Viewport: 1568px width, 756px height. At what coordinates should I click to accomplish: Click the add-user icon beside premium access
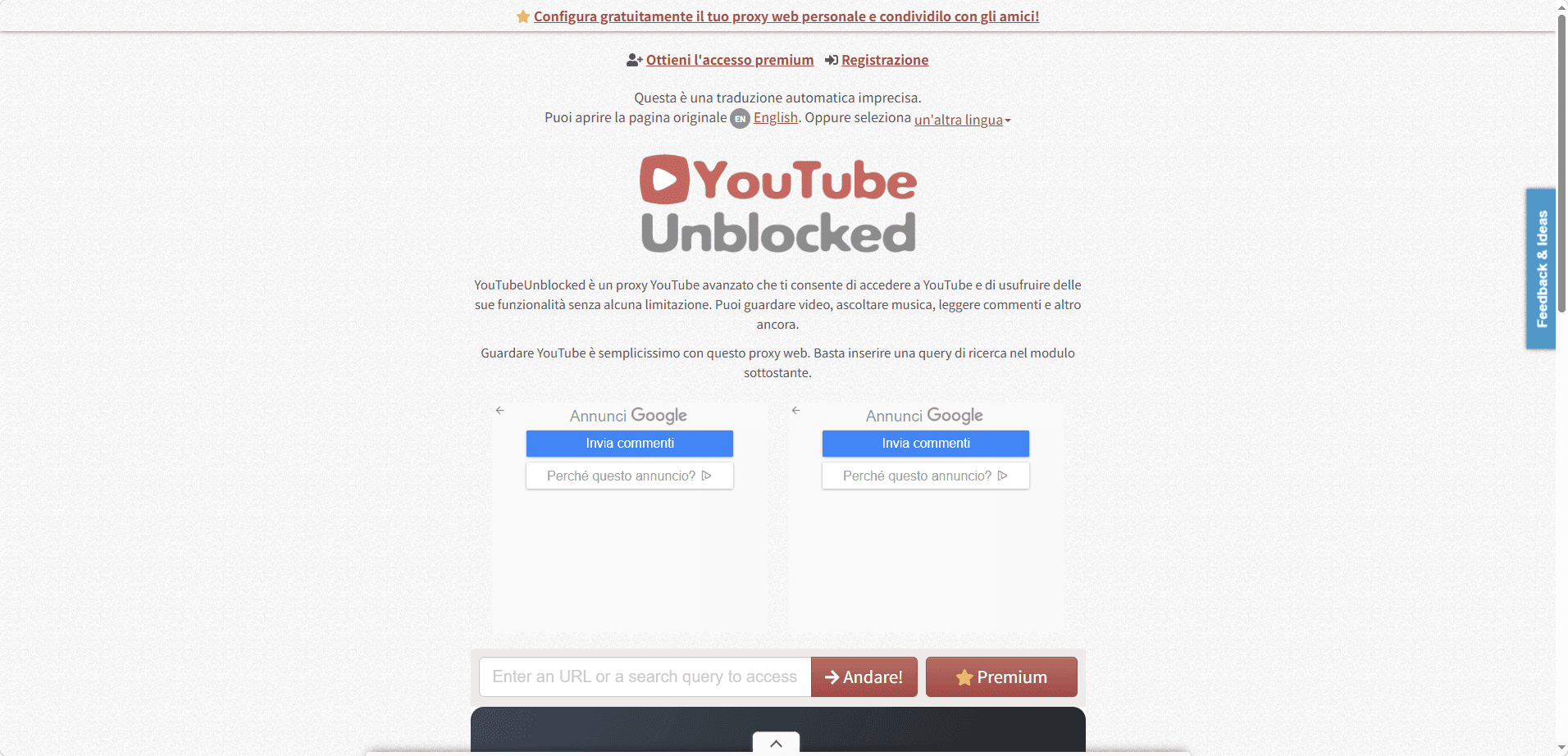(x=634, y=60)
